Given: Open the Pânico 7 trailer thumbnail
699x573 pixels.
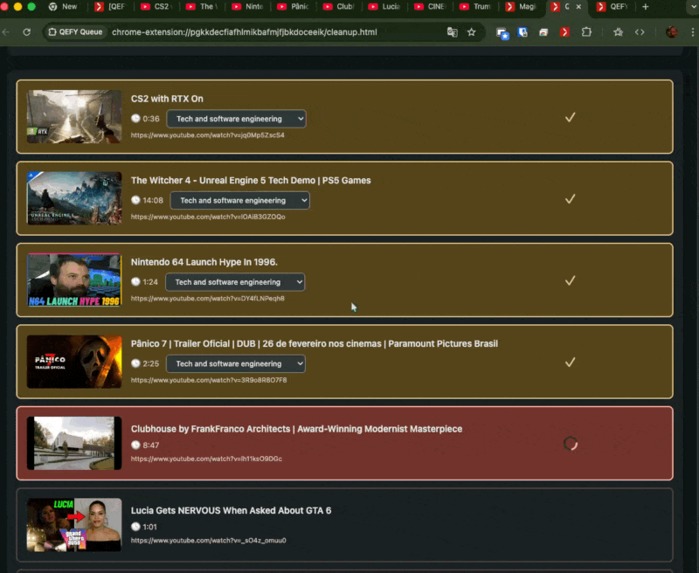Looking at the screenshot, I should click(74, 362).
